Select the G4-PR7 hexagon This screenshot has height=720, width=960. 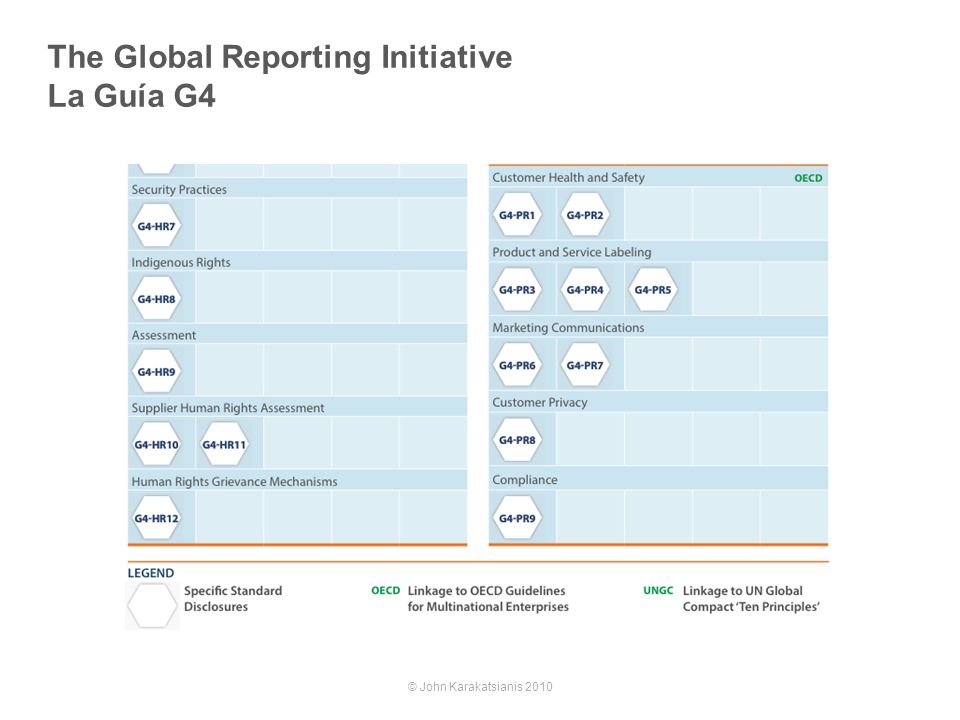point(585,365)
